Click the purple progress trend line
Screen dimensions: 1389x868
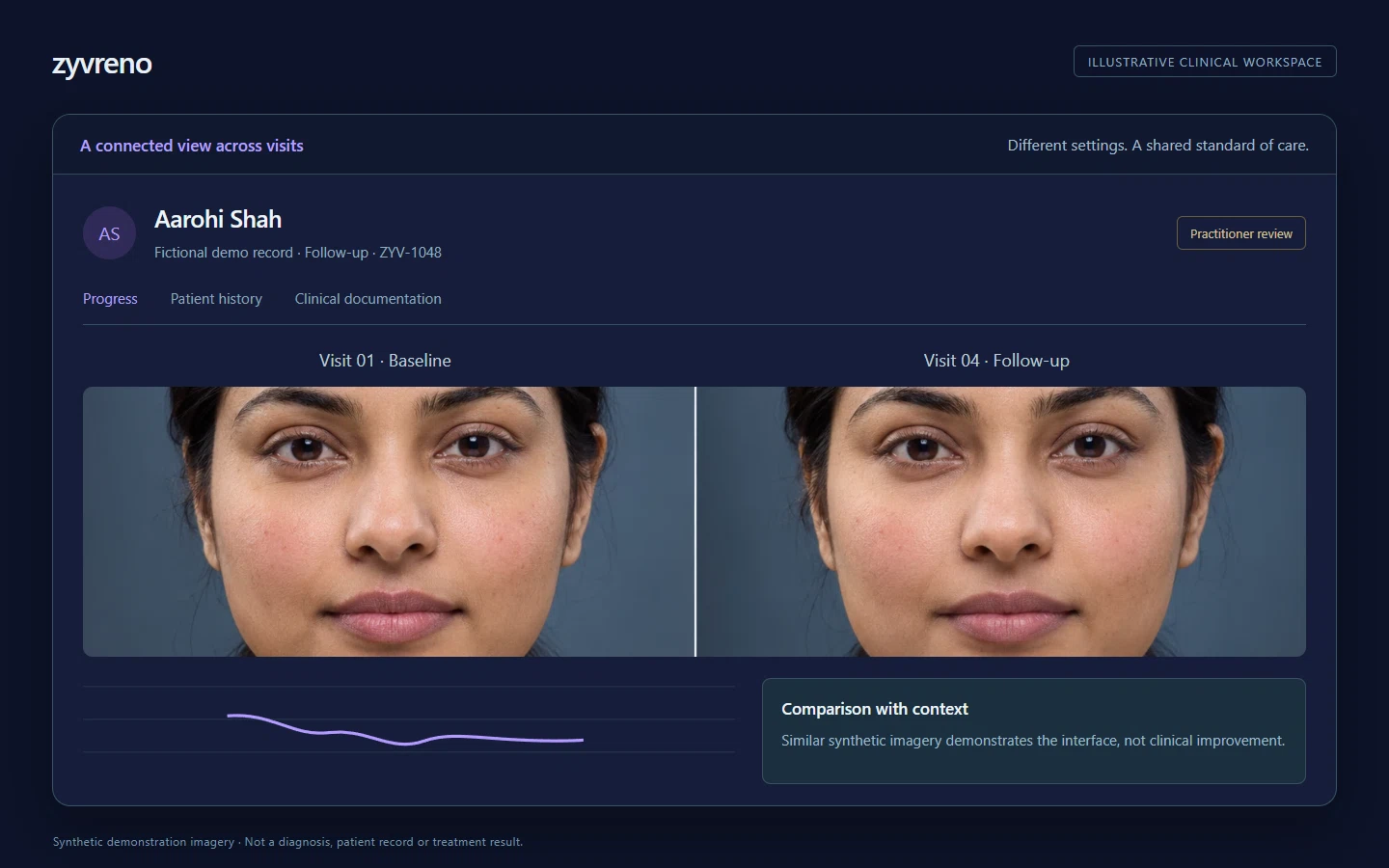pos(405,730)
